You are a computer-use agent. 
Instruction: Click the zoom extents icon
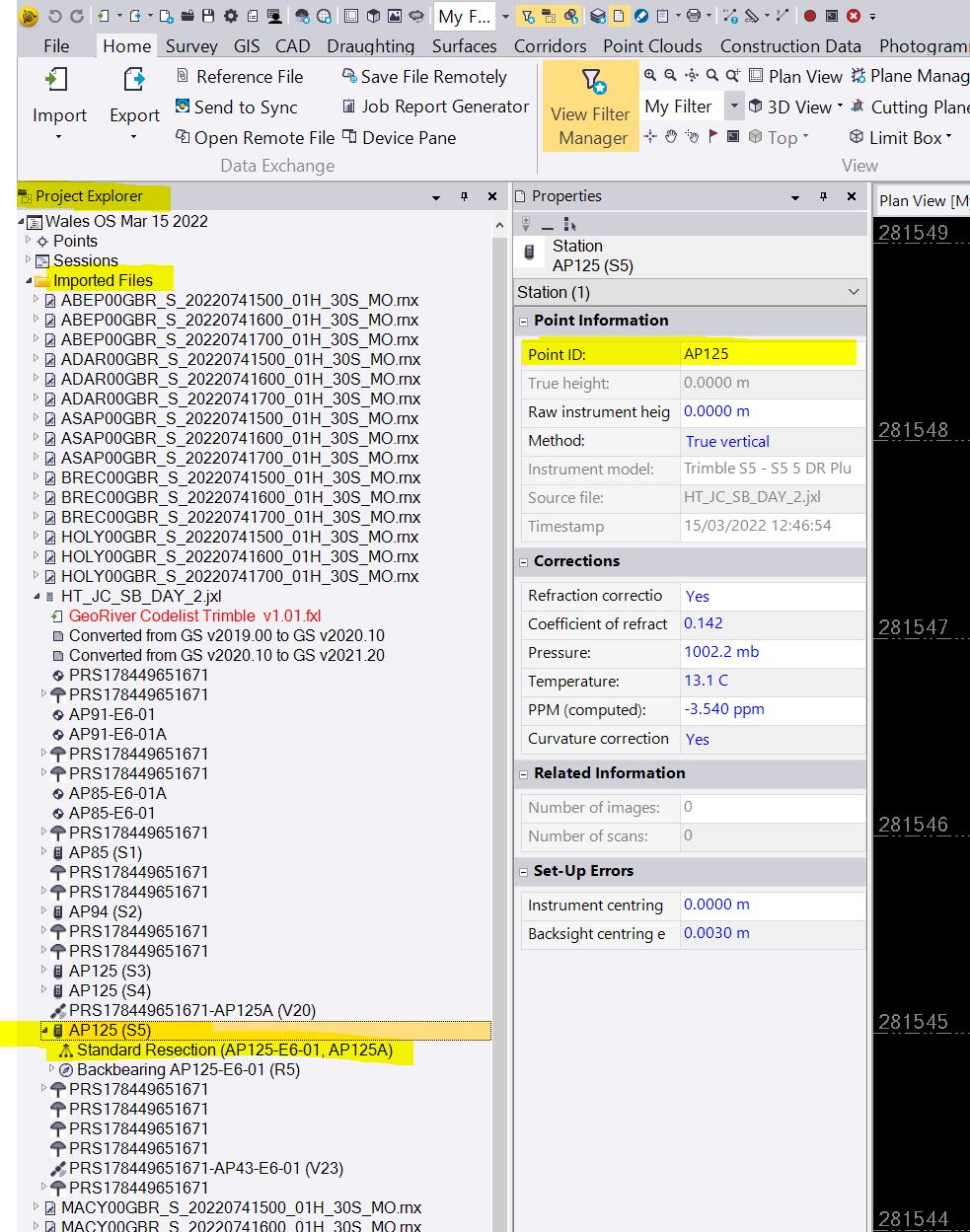[x=692, y=75]
